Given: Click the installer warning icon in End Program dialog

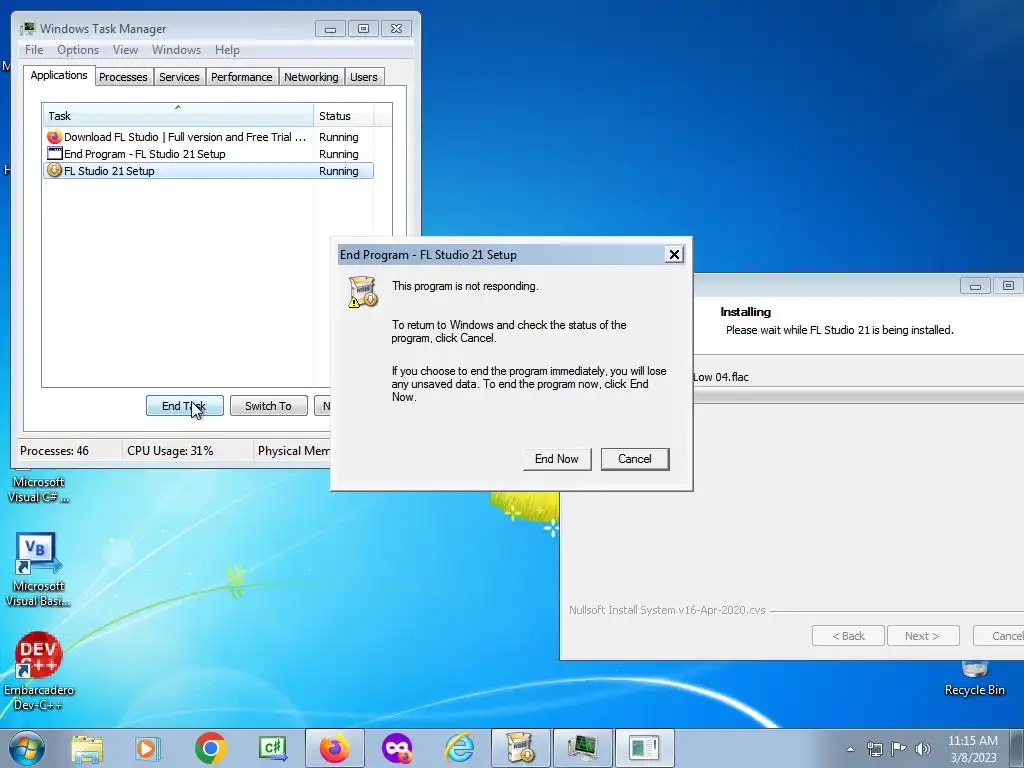Looking at the screenshot, I should click(362, 292).
